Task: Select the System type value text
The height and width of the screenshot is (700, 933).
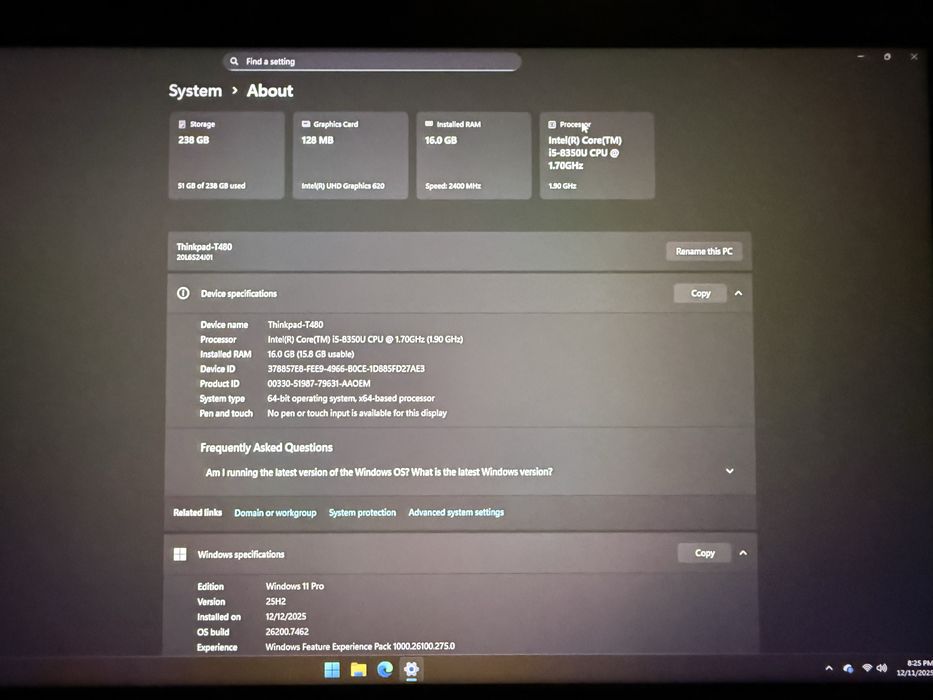Action: [351, 398]
